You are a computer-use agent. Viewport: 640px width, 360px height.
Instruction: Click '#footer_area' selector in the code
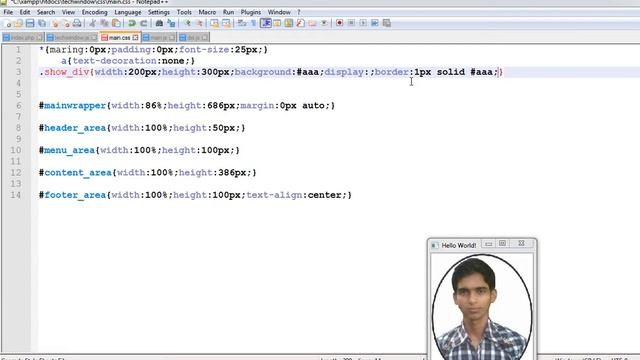[x=73, y=195]
